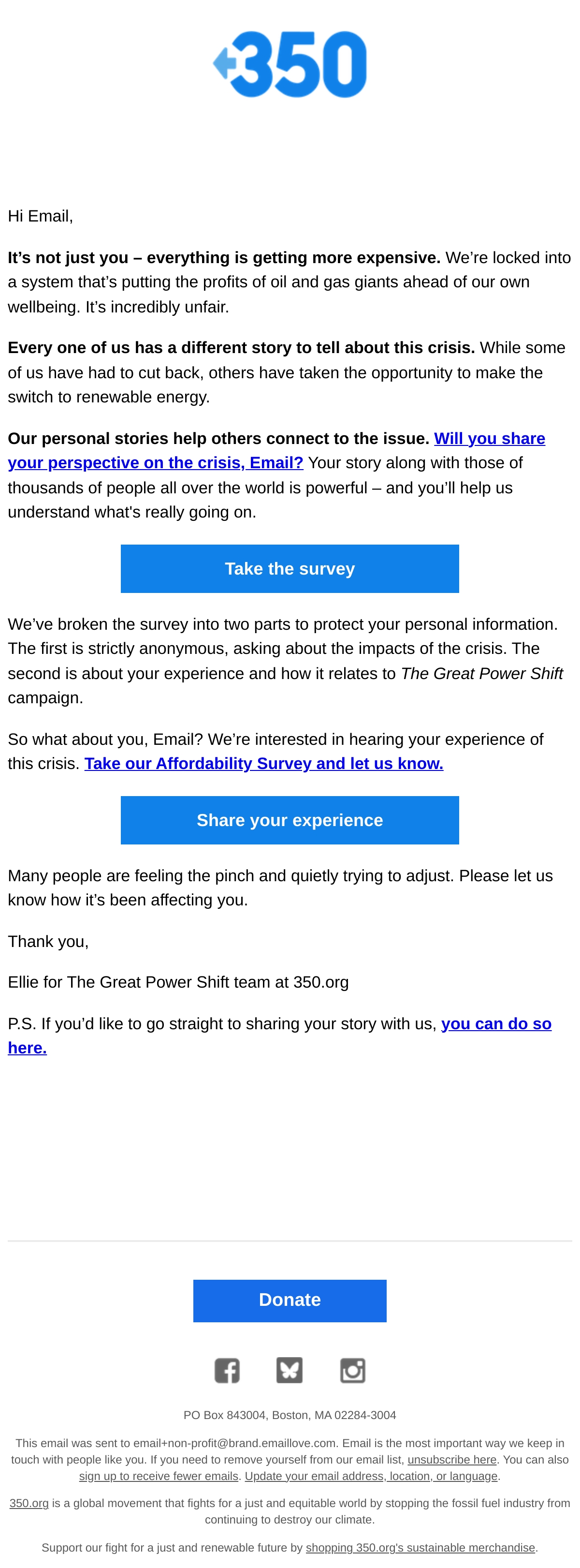Screen dimensions: 580x1568
Task: Open sign up to receive fewer emails
Action: [158, 1476]
